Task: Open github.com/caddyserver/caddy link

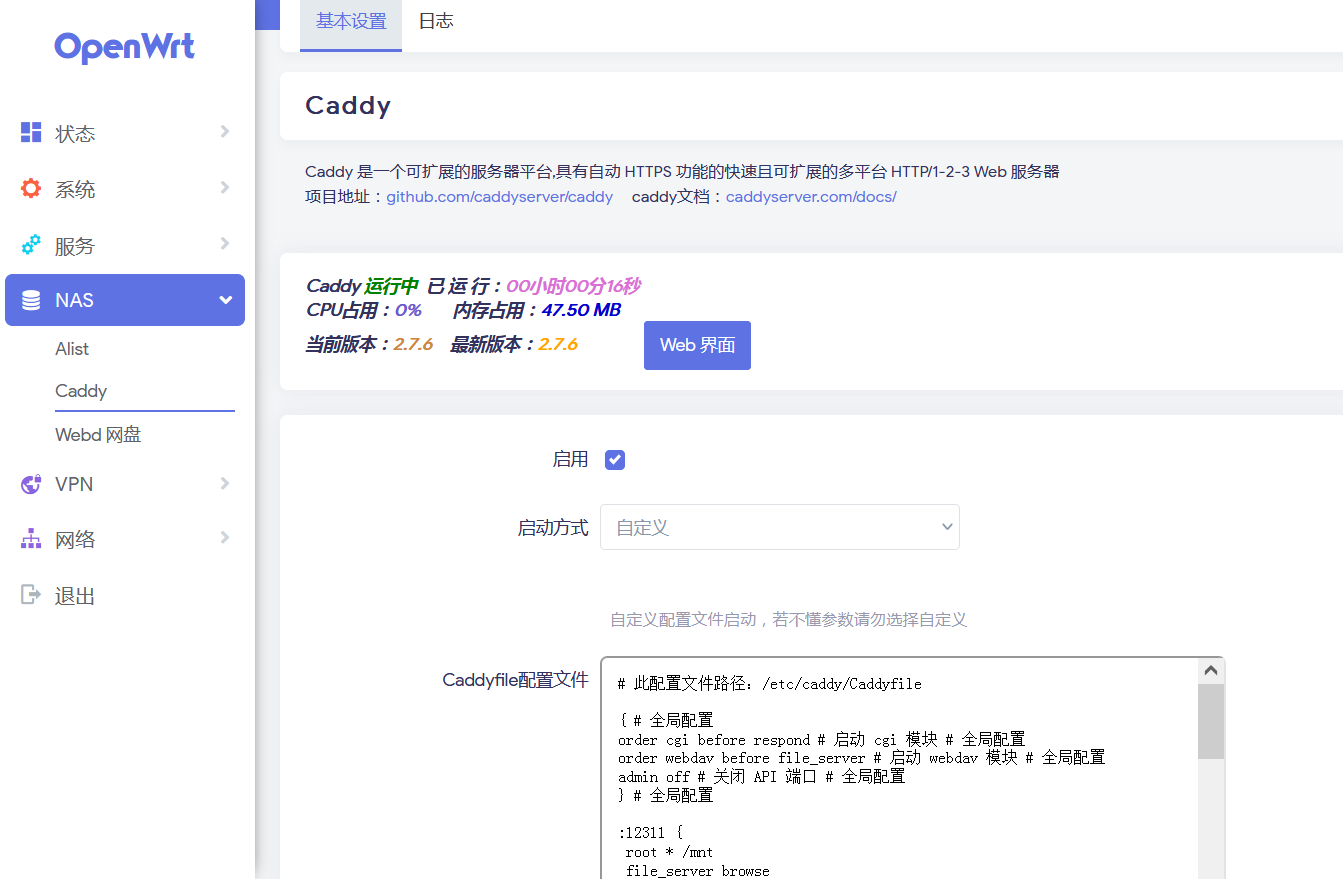Action: [500, 197]
